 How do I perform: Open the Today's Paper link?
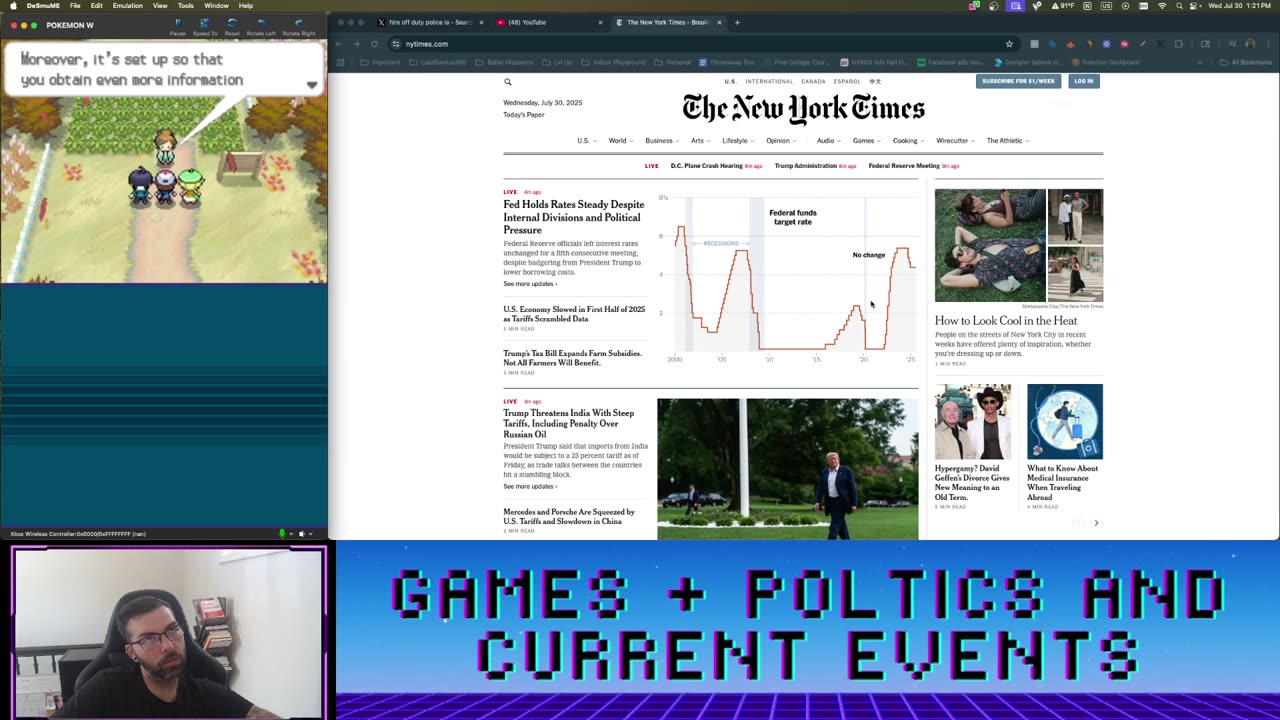pyautogui.click(x=524, y=115)
